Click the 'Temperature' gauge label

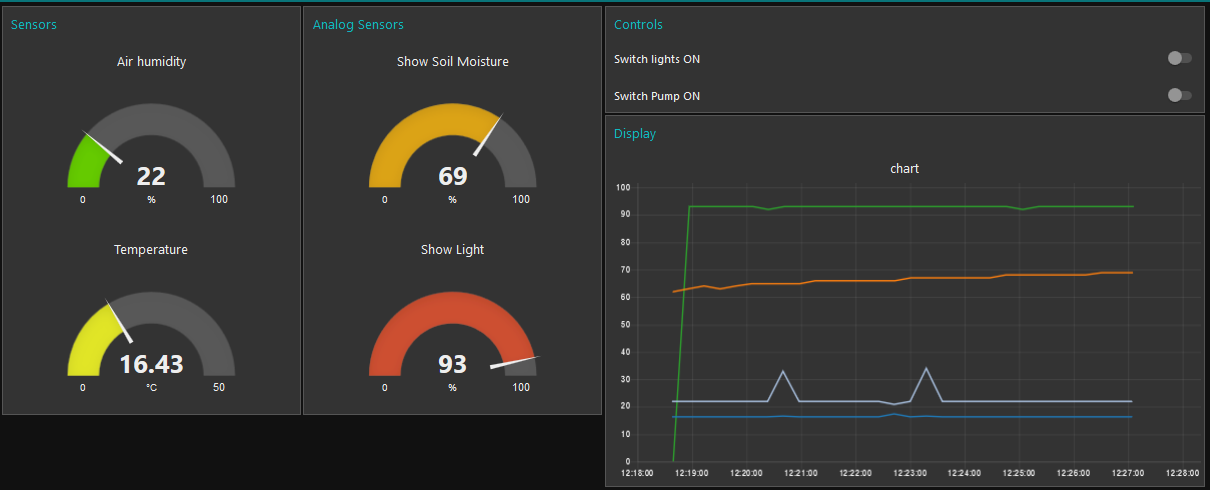pyautogui.click(x=151, y=249)
